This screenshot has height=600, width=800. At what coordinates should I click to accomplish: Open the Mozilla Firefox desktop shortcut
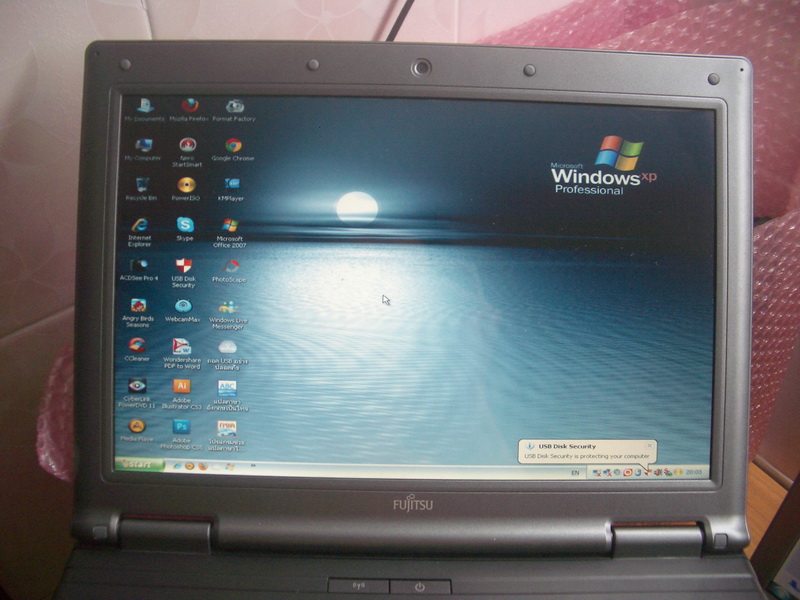(189, 105)
